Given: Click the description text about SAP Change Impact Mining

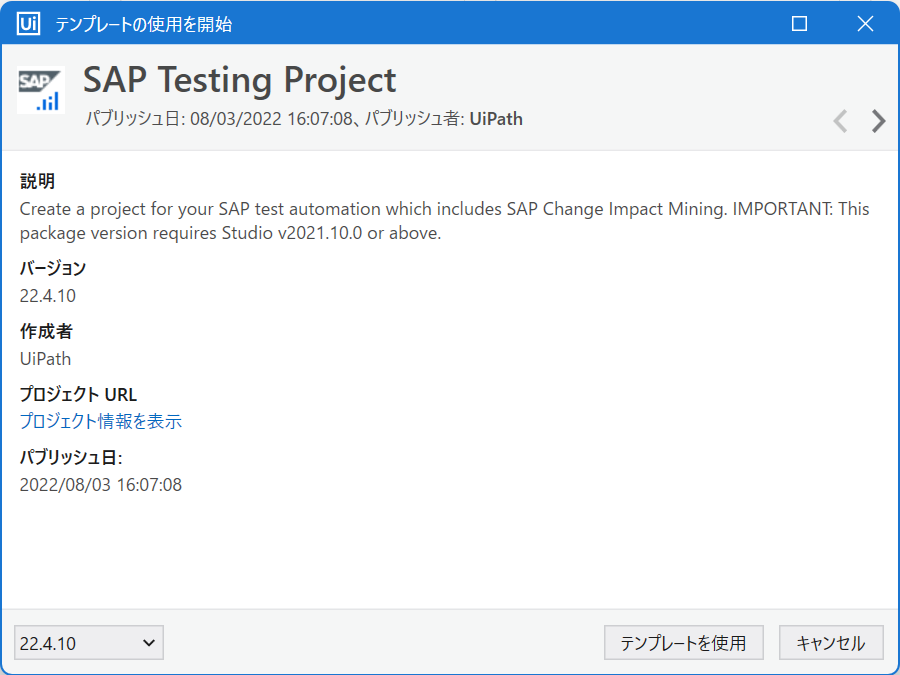Looking at the screenshot, I should (x=445, y=220).
